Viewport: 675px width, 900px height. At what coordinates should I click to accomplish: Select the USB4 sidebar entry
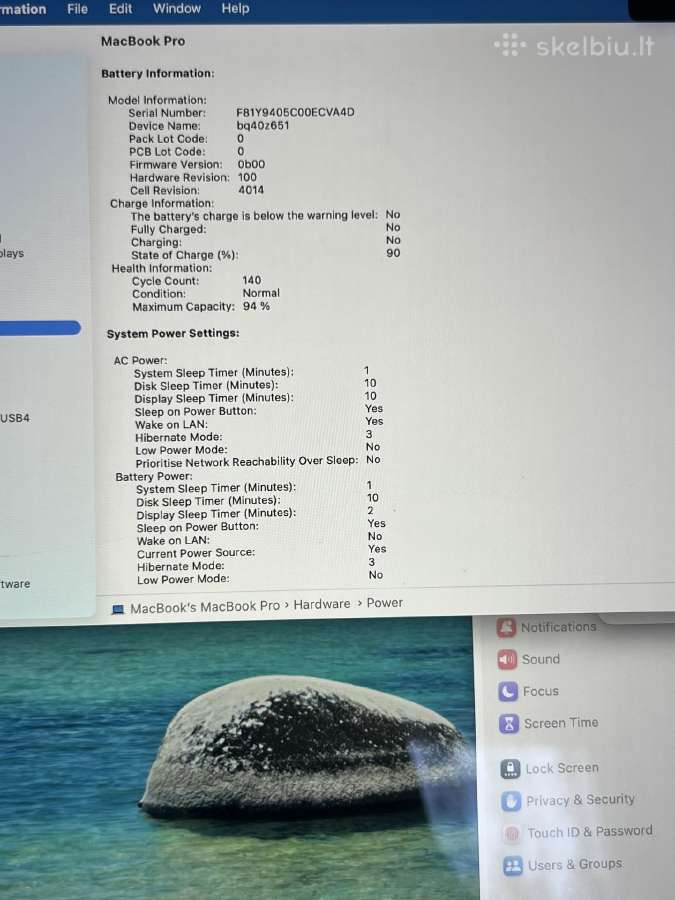coord(15,418)
